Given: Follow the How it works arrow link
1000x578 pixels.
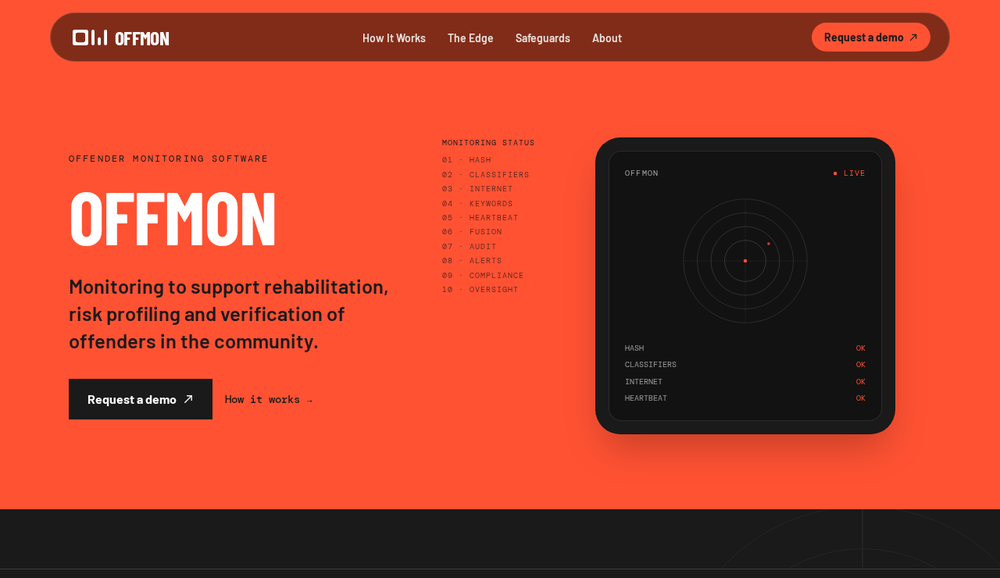Looking at the screenshot, I should pos(268,399).
